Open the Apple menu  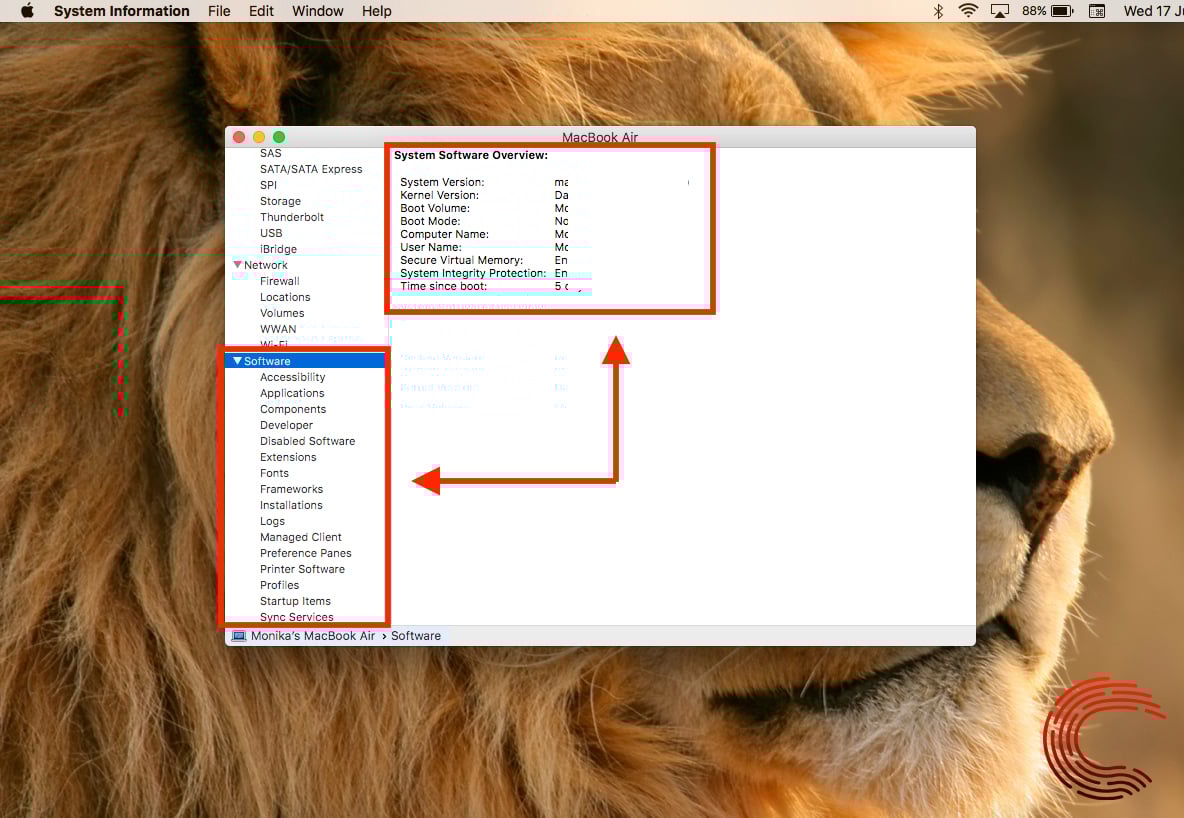[x=27, y=11]
